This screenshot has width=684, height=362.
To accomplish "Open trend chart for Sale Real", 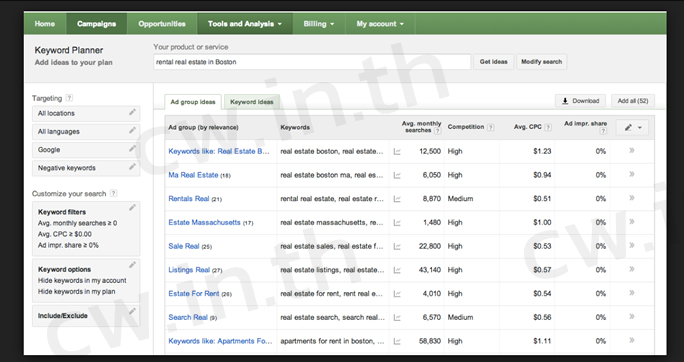I will [x=397, y=246].
